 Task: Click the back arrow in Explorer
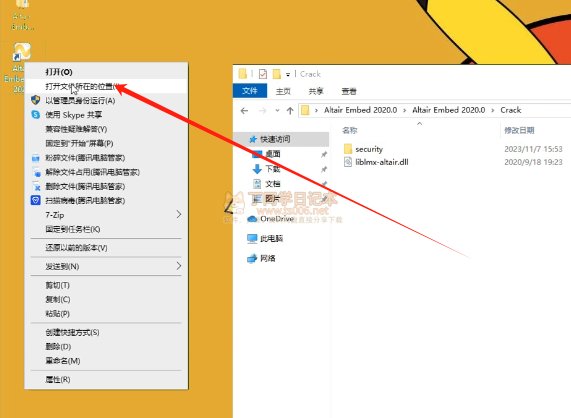pos(244,110)
